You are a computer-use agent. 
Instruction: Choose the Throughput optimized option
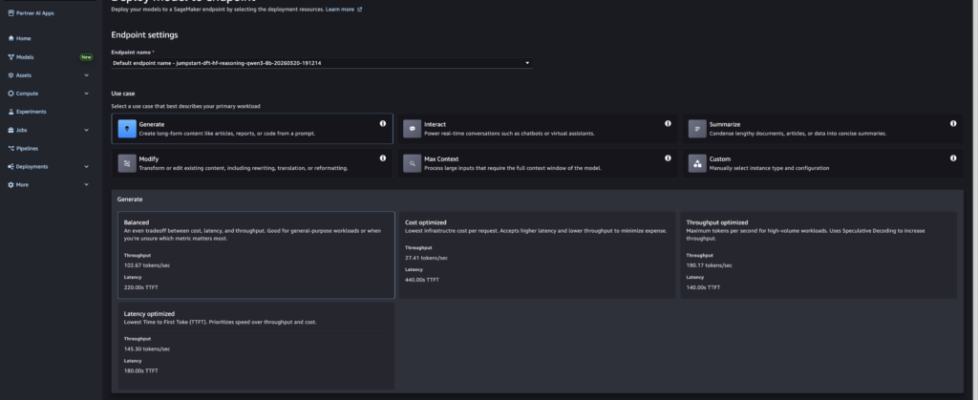coord(820,254)
